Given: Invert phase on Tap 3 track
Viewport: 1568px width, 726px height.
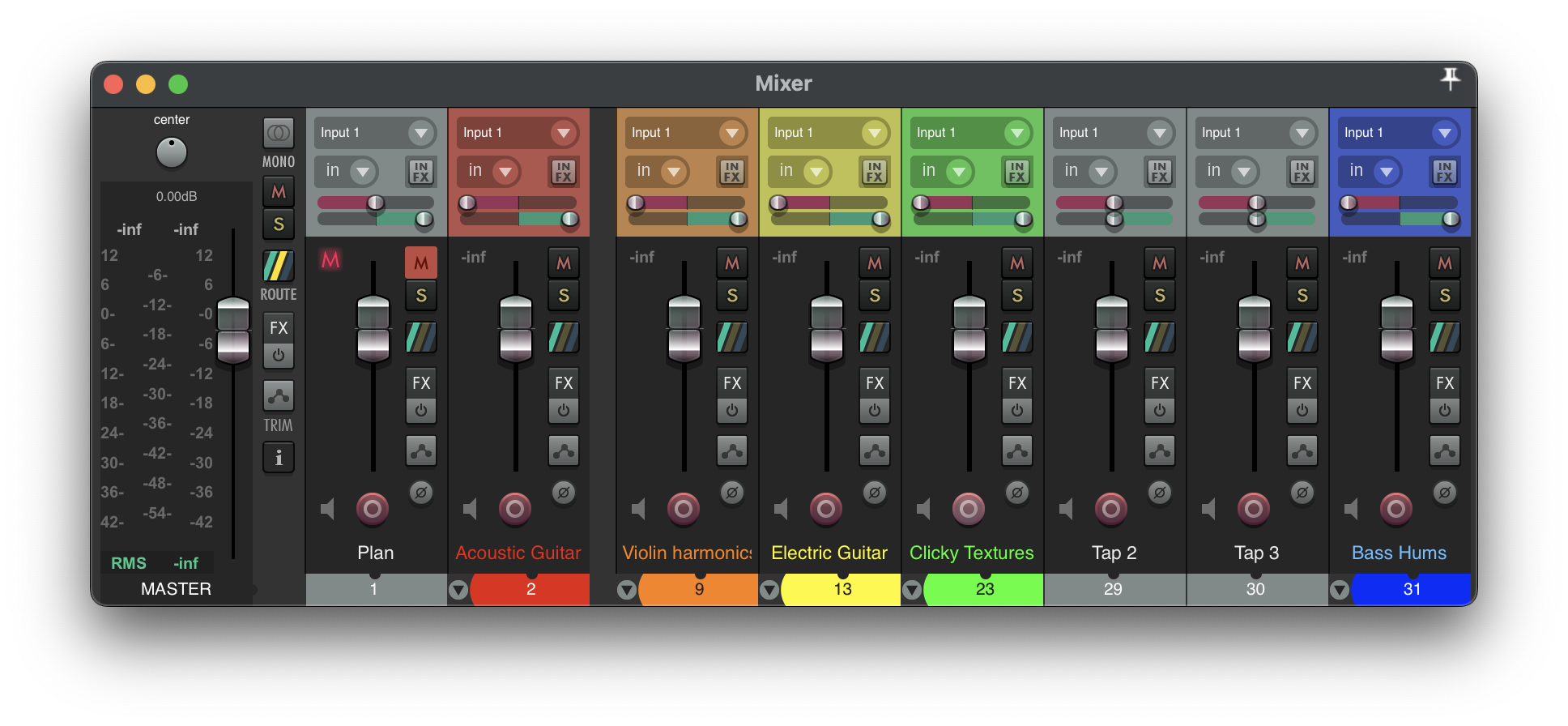Looking at the screenshot, I should click(x=1302, y=492).
